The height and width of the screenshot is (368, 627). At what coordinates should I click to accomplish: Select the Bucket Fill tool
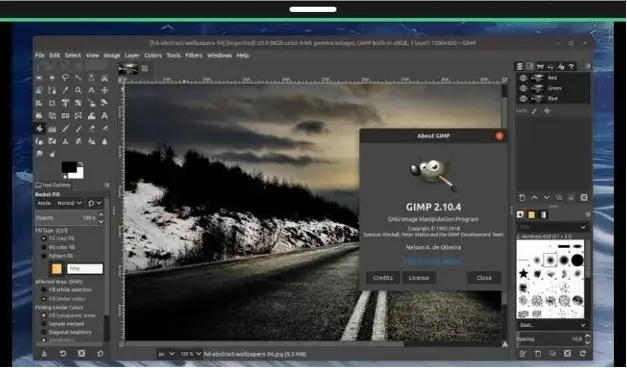click(39, 128)
